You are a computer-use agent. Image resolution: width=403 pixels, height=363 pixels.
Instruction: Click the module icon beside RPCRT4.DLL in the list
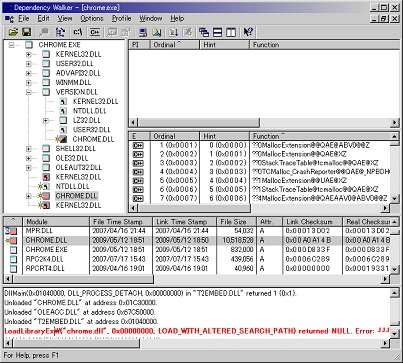pos(13,268)
